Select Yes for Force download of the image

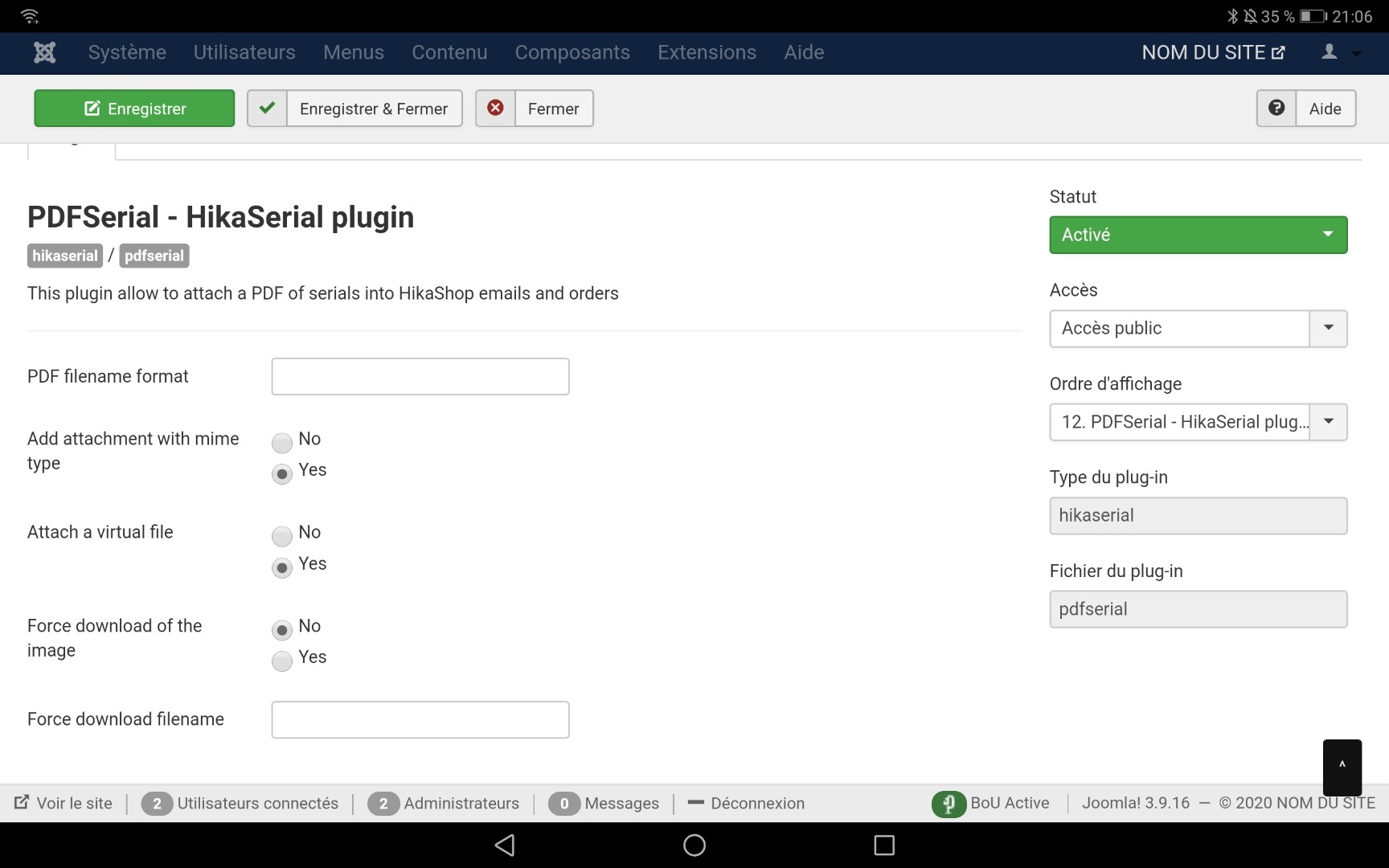click(x=282, y=661)
